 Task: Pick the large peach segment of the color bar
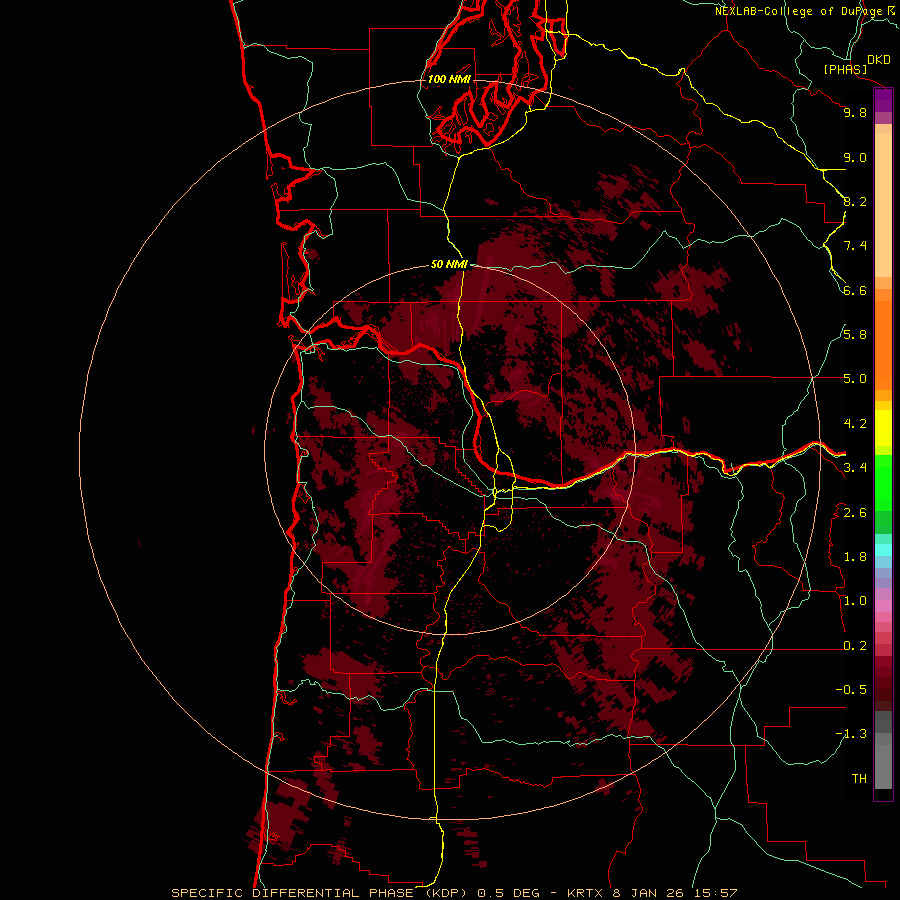883,205
